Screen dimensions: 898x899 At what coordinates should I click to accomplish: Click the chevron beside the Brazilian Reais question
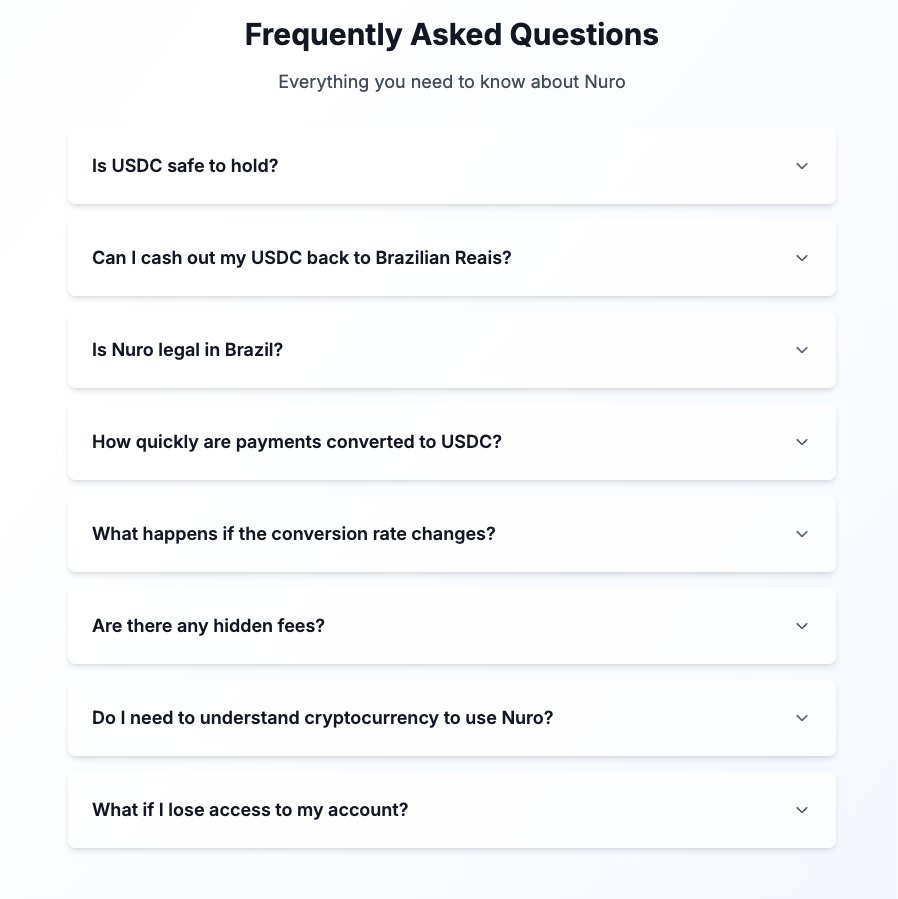point(801,258)
